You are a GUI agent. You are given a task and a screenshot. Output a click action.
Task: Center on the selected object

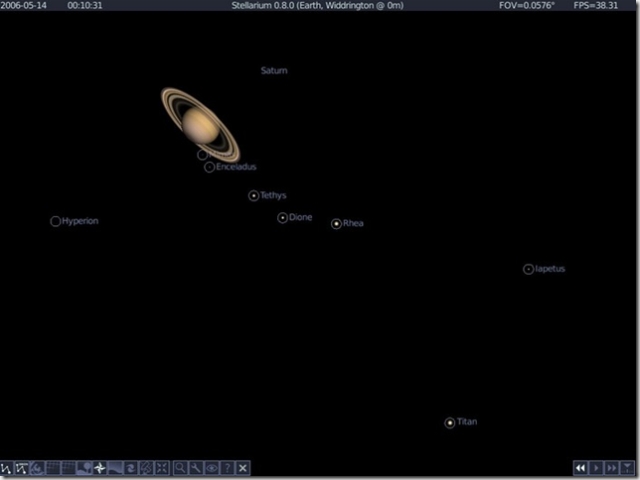[x=162, y=468]
